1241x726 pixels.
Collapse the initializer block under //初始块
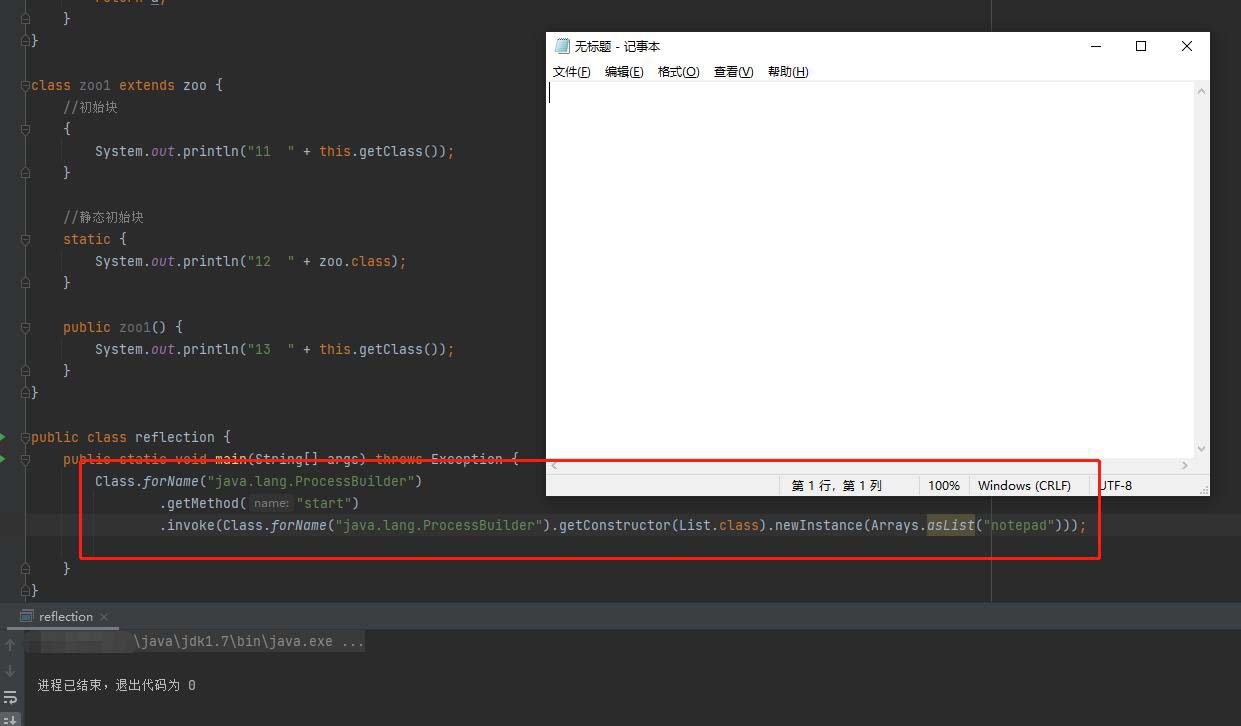[x=25, y=129]
